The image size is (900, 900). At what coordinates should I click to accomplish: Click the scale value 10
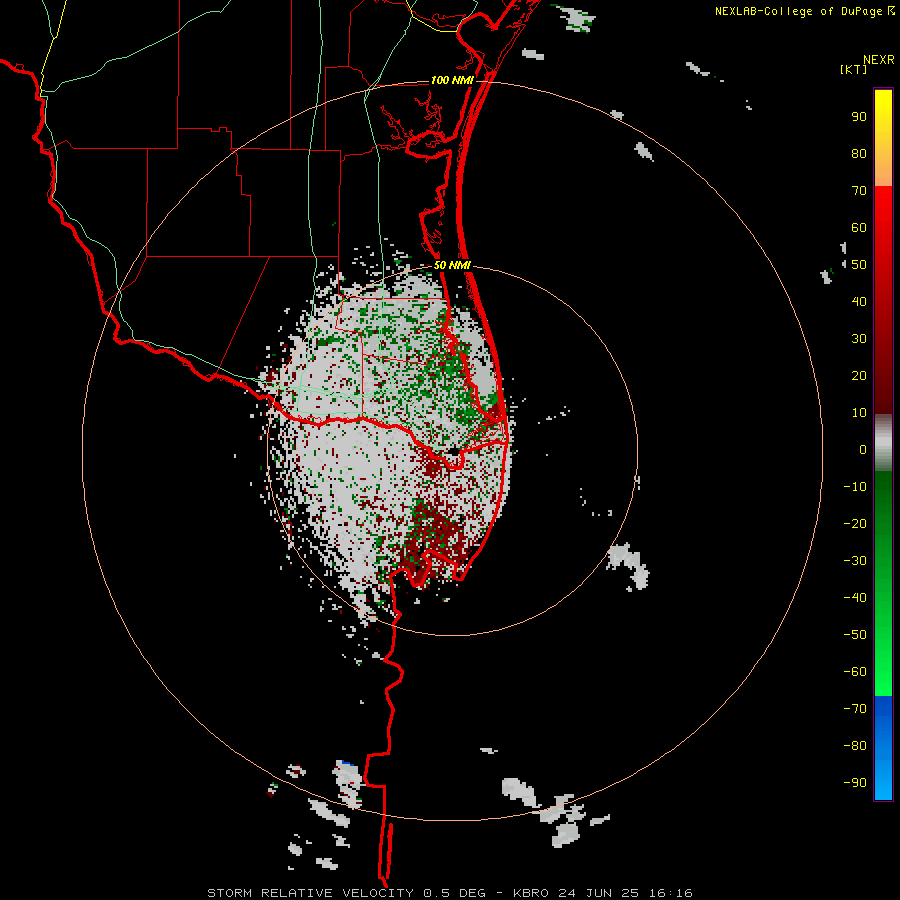pyautogui.click(x=859, y=413)
